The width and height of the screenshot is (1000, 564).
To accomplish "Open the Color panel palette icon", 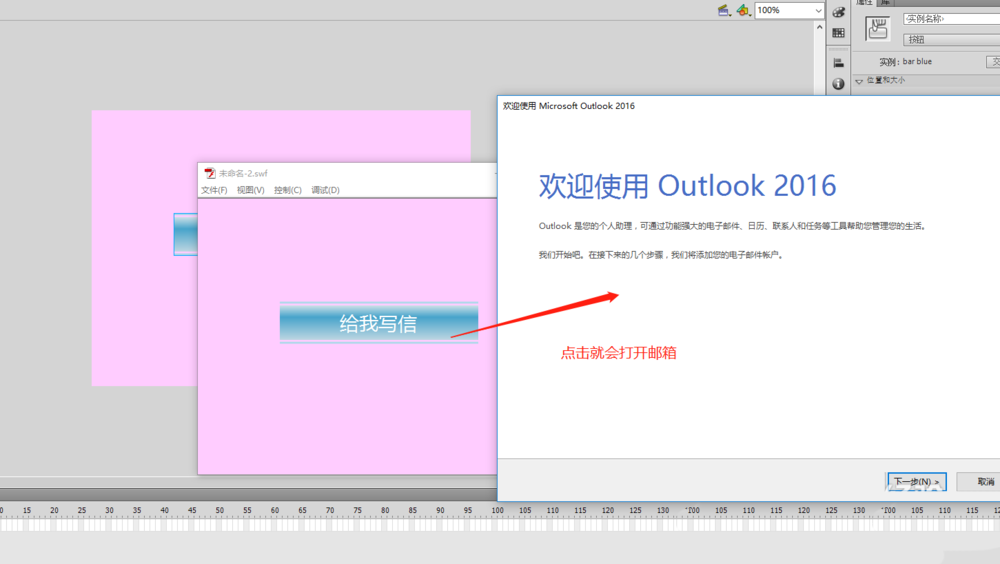I will (x=839, y=12).
